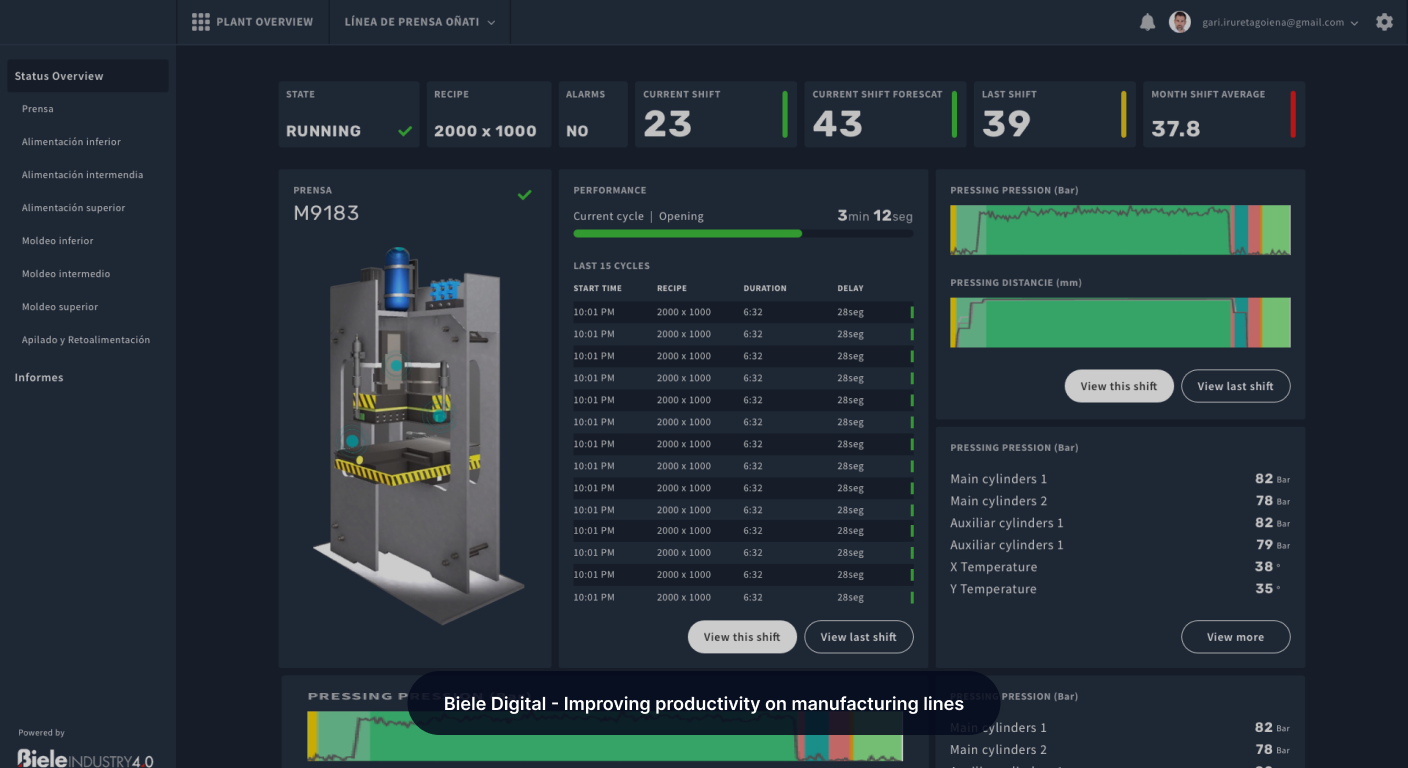Open the Prensa sidebar item

(38, 109)
